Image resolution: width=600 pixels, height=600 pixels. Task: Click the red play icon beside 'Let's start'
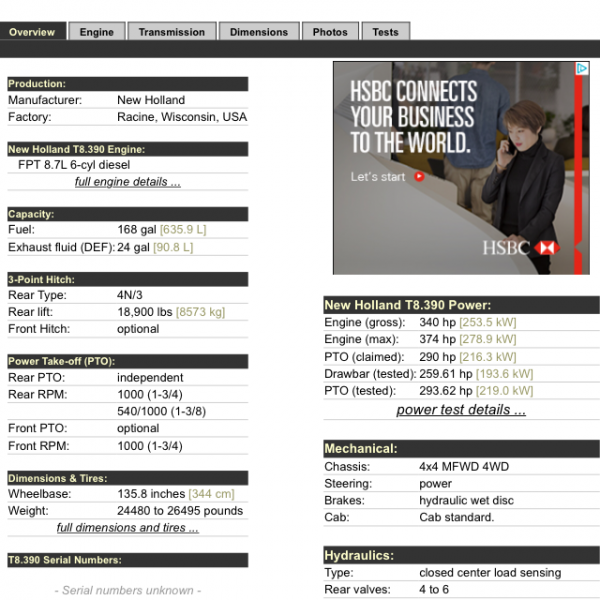[x=419, y=176]
